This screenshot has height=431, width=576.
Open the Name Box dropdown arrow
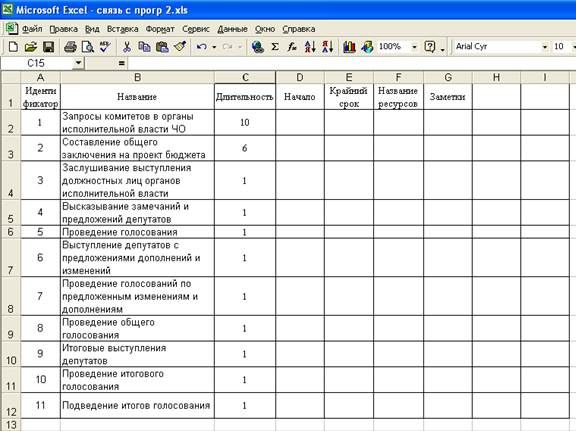coord(78,63)
